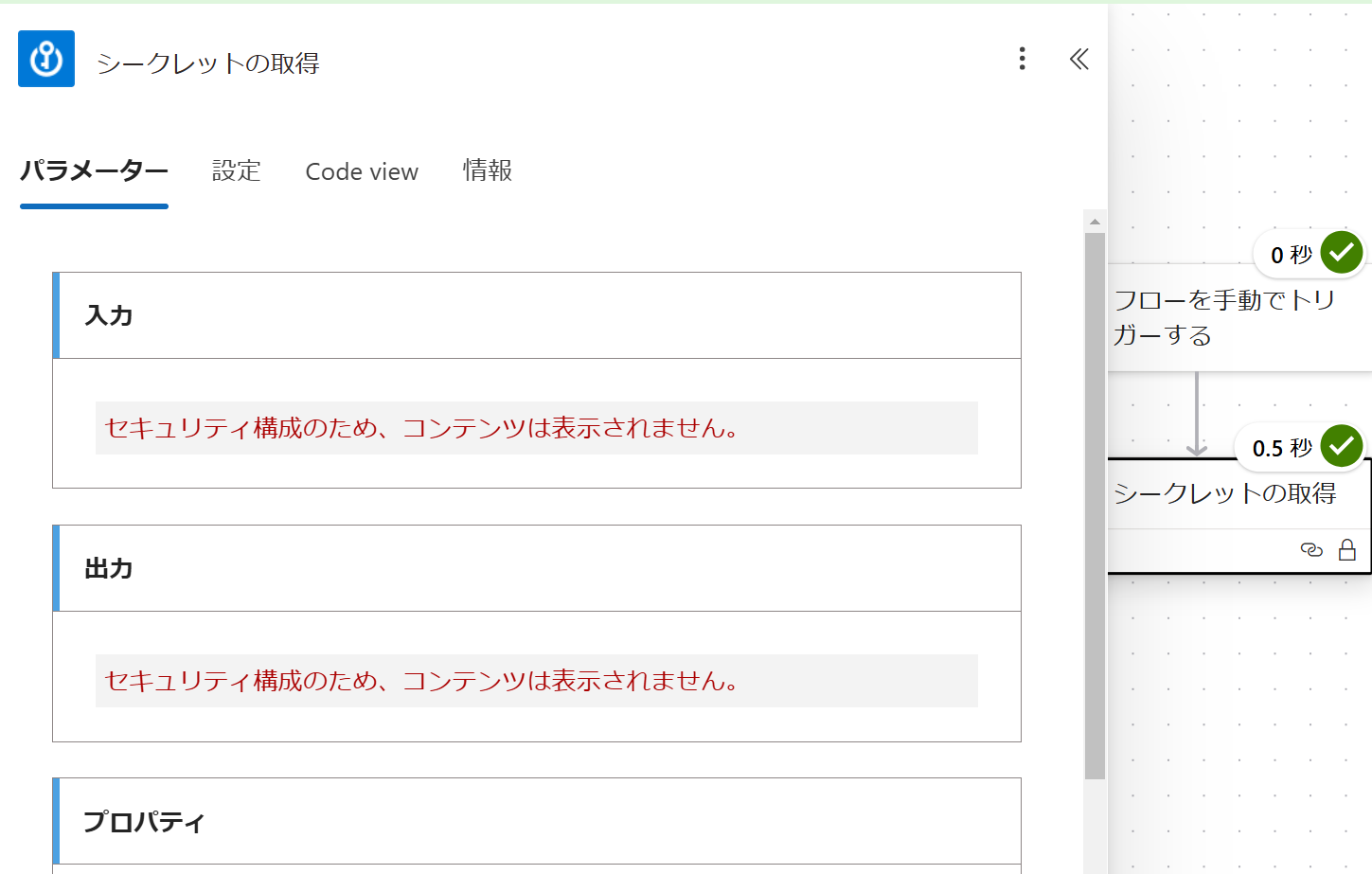The height and width of the screenshot is (874, 1372).
Task: Click the vertical scrollbar thumb
Action: pyautogui.click(x=1095, y=507)
